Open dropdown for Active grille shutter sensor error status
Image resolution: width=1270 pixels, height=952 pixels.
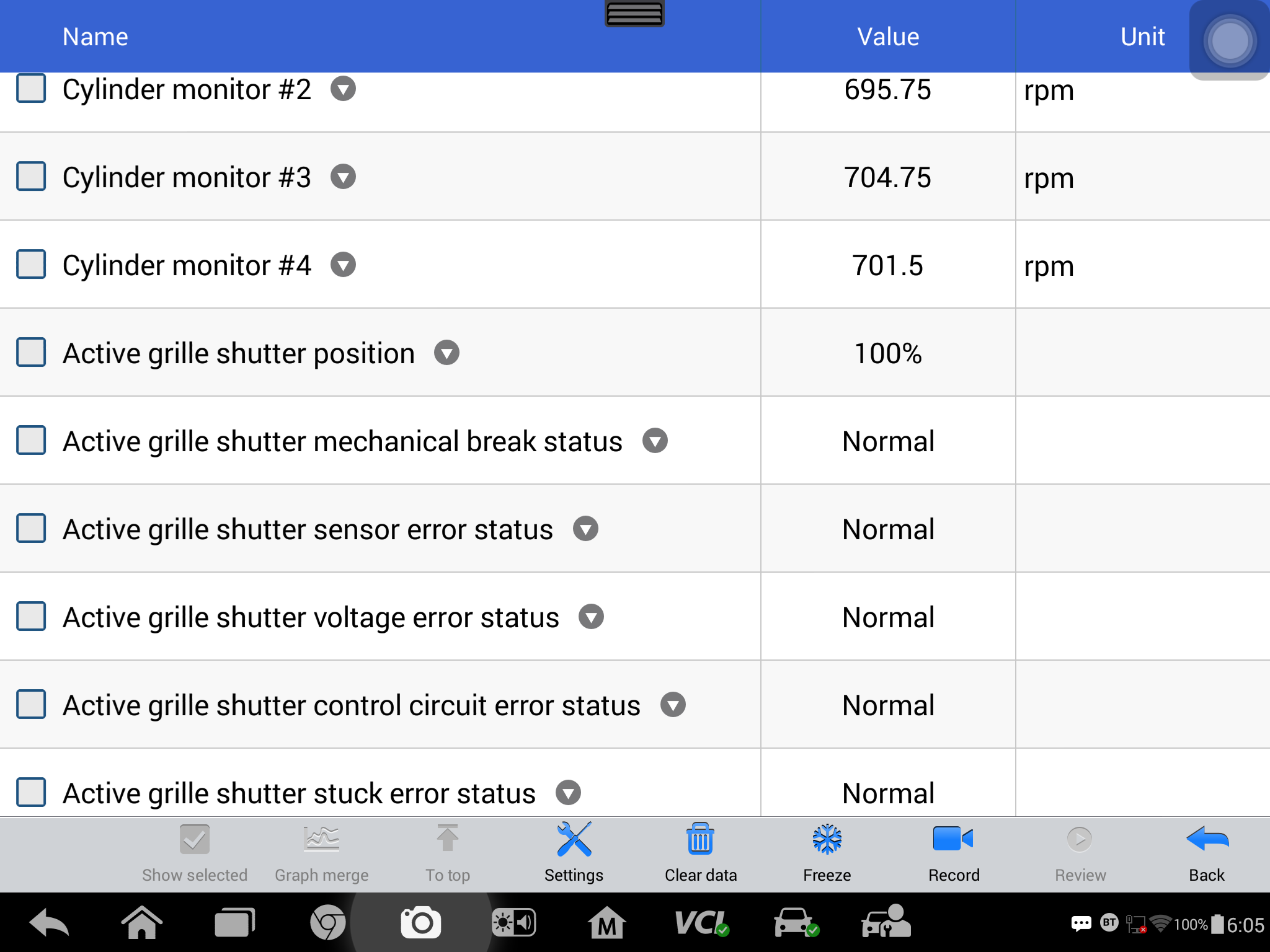585,529
